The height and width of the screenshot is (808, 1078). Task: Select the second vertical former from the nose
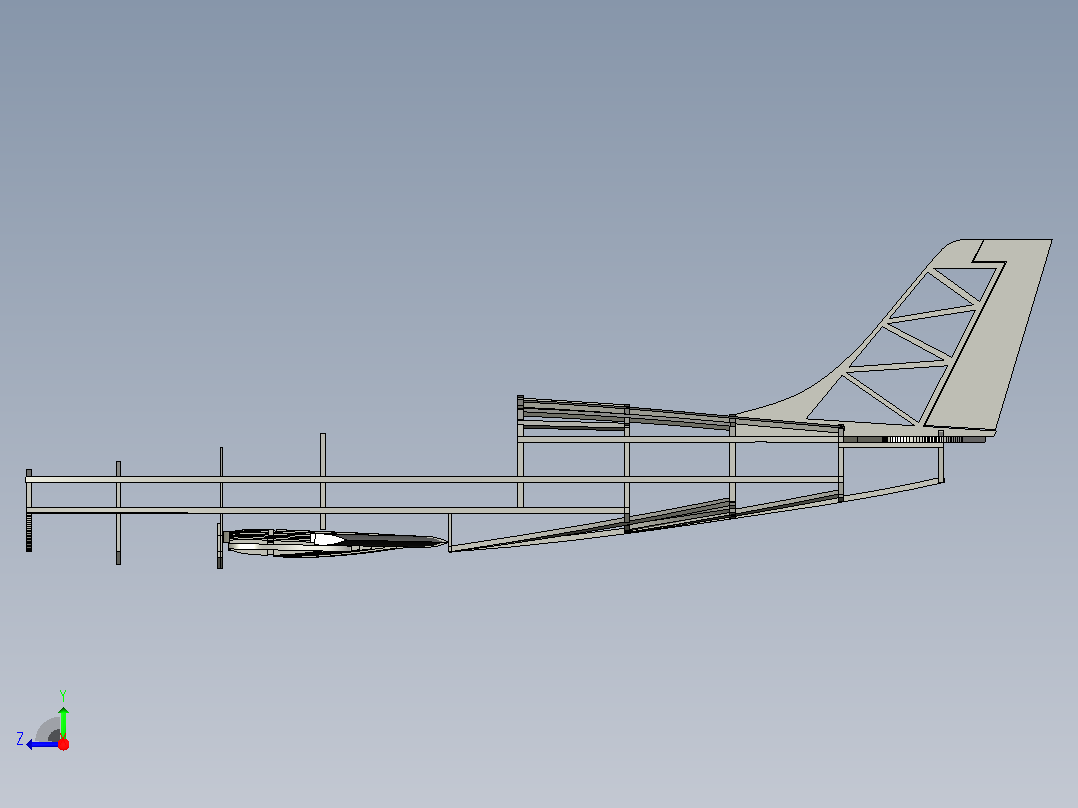118,513
